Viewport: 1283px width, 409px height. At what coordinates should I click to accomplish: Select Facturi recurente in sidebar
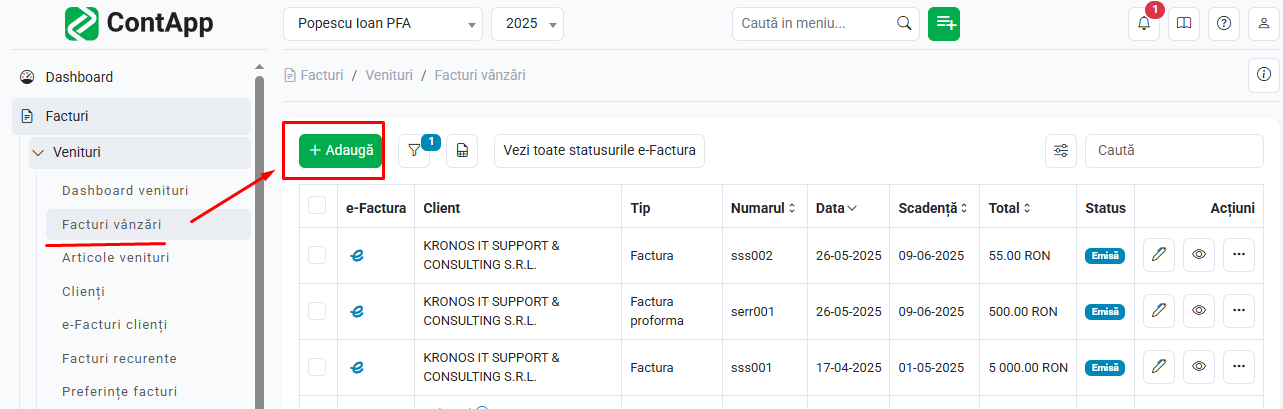pos(119,358)
